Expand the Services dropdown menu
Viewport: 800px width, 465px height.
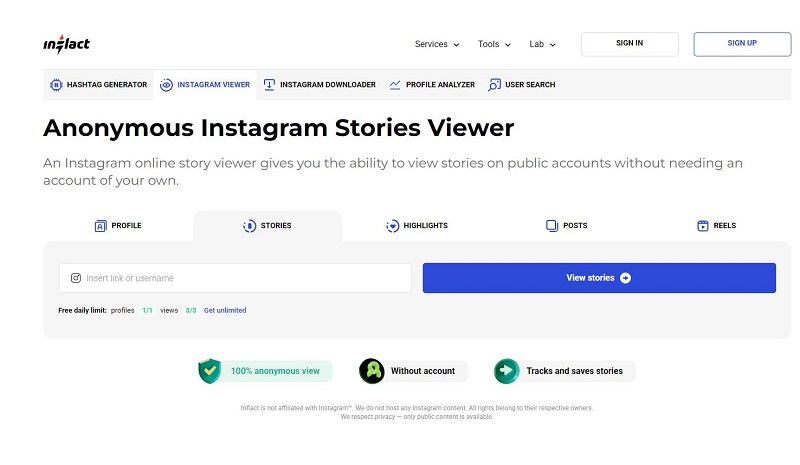point(437,44)
